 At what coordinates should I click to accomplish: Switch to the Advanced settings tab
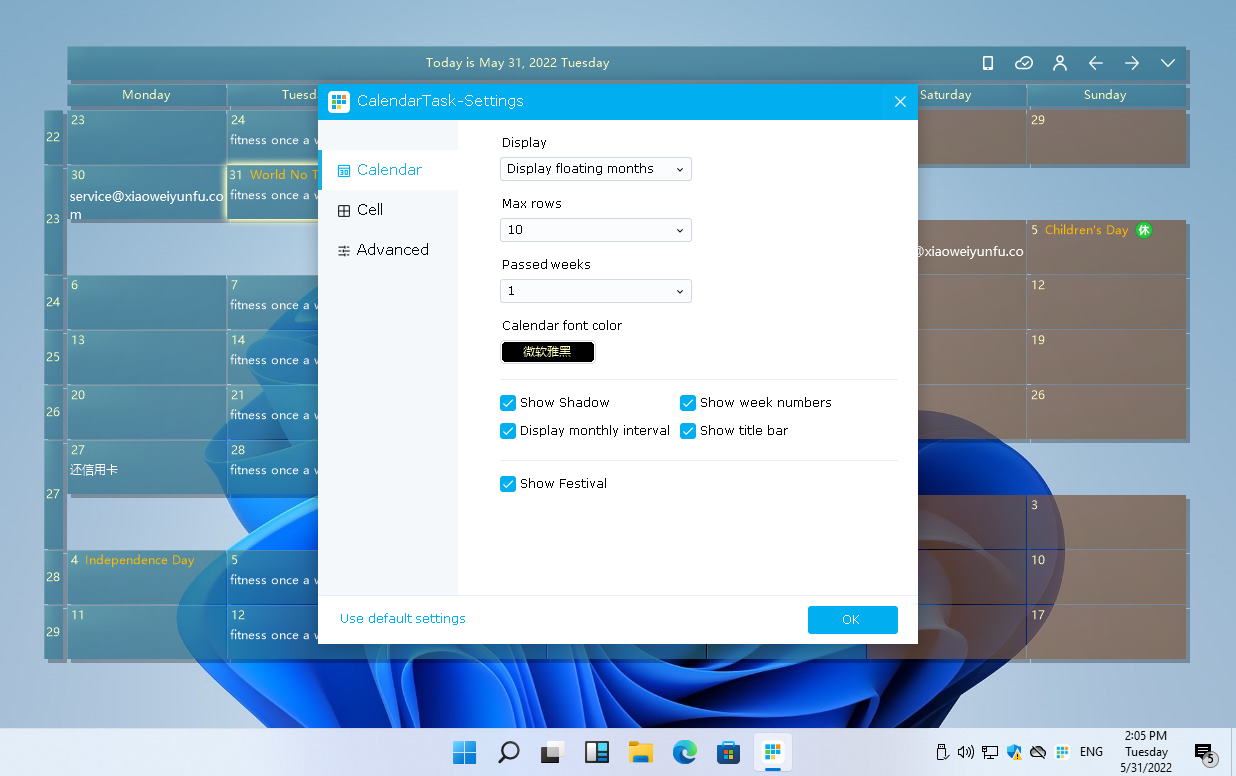click(x=392, y=250)
